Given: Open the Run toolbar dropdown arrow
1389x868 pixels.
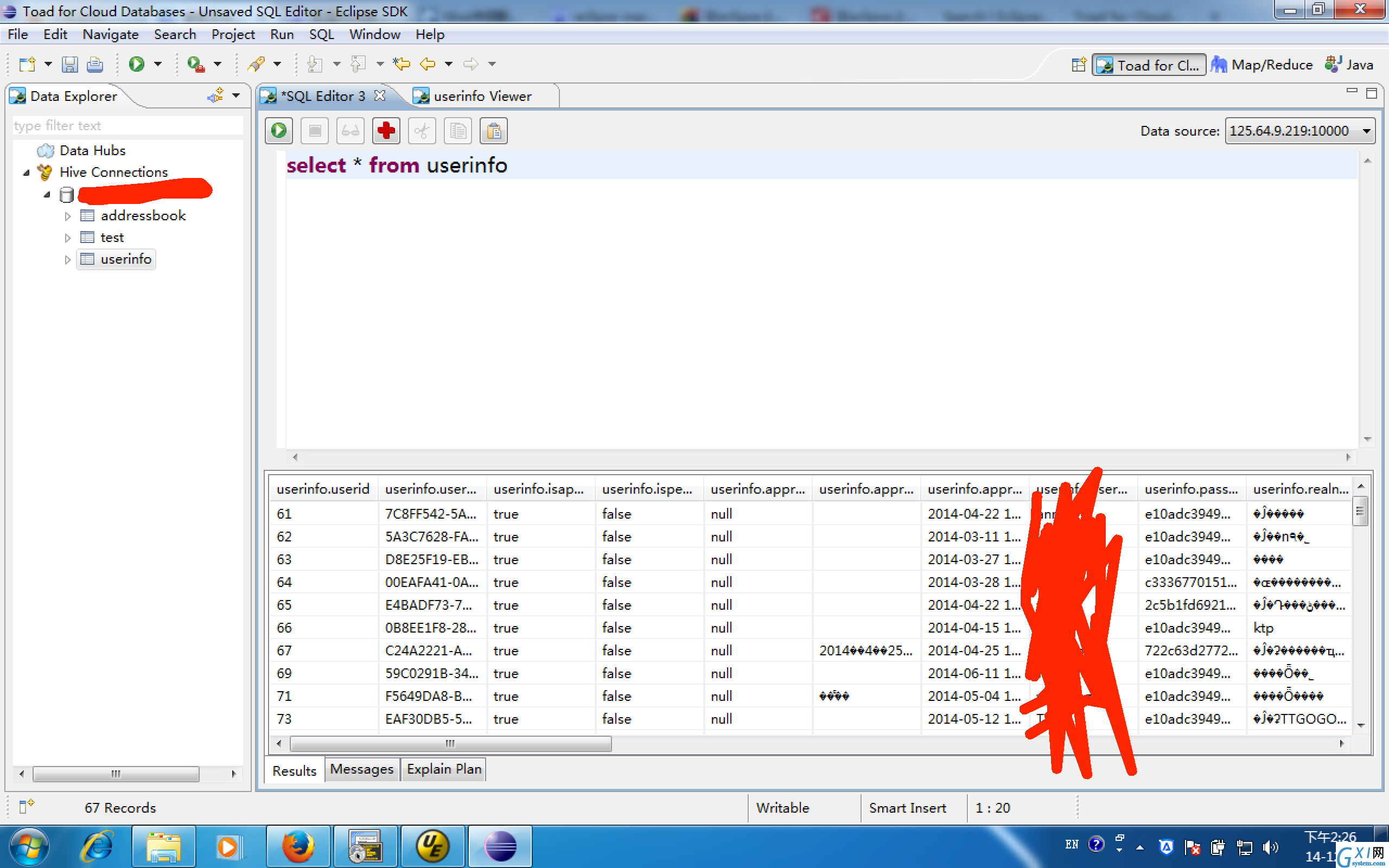Looking at the screenshot, I should click(158, 63).
